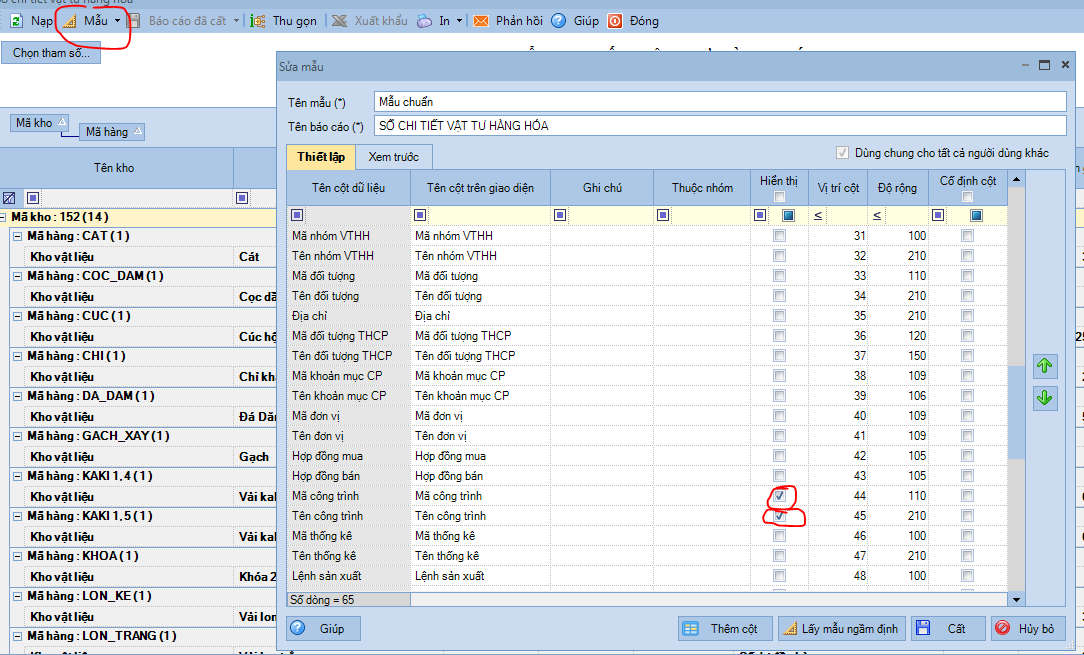Expand the Mẫu dropdown arrow
This screenshot has height=655, width=1084.
[117, 21]
